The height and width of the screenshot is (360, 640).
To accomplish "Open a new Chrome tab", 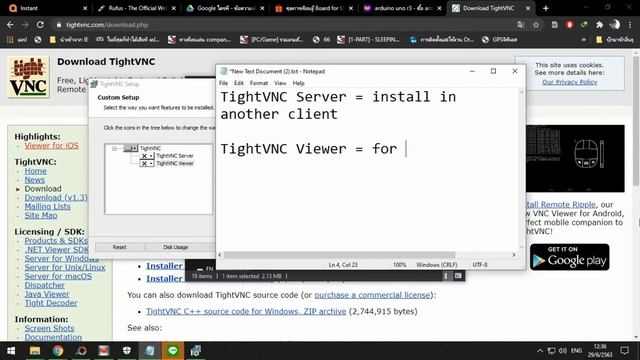I will tap(546, 8).
